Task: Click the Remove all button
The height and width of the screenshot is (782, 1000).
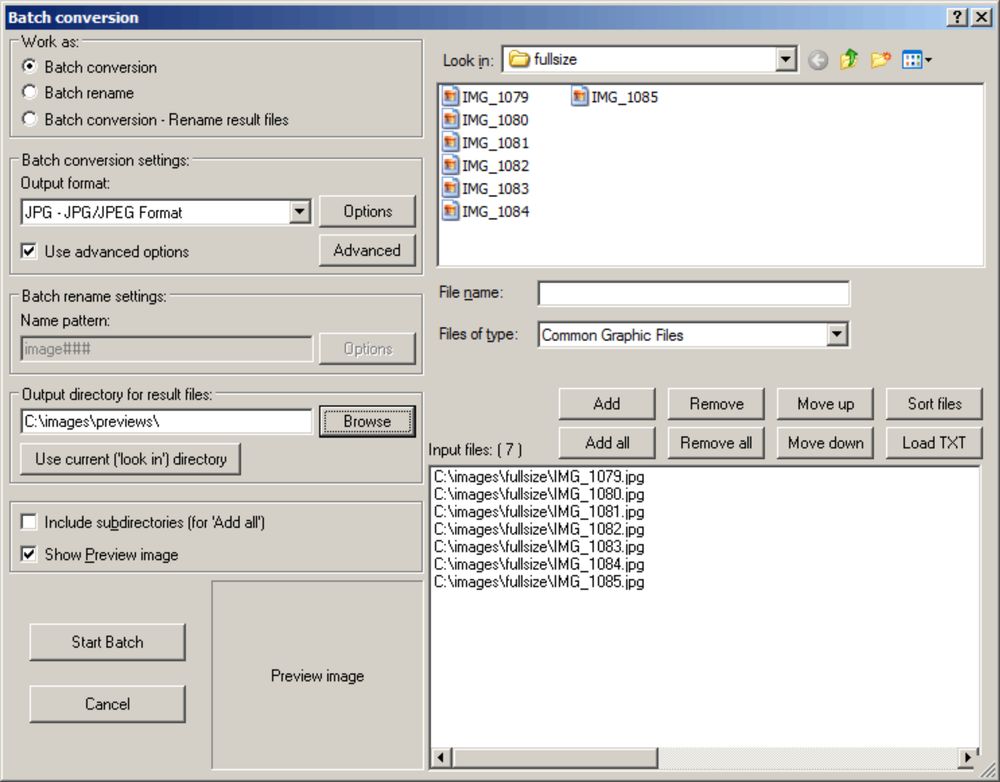Action: (716, 443)
